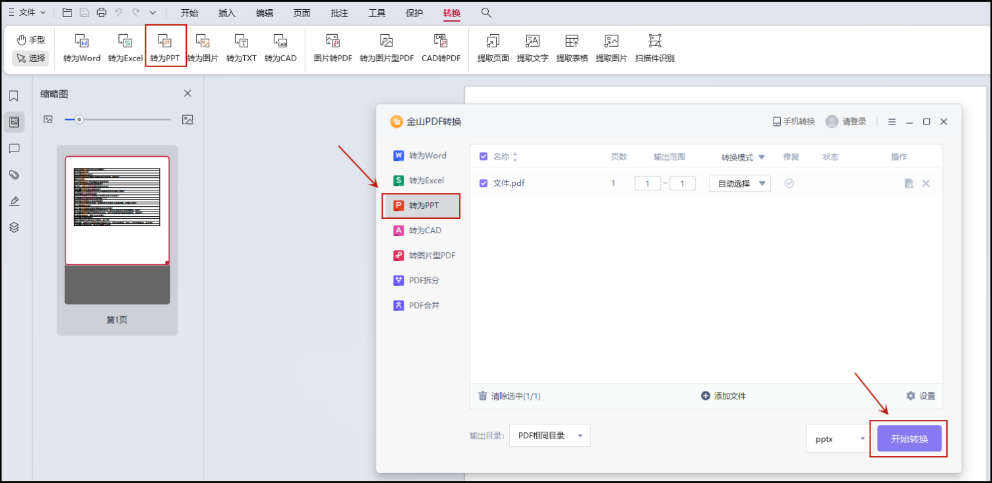The height and width of the screenshot is (483, 992).
Task: Click the larger thumbnail icon
Action: (x=187, y=119)
